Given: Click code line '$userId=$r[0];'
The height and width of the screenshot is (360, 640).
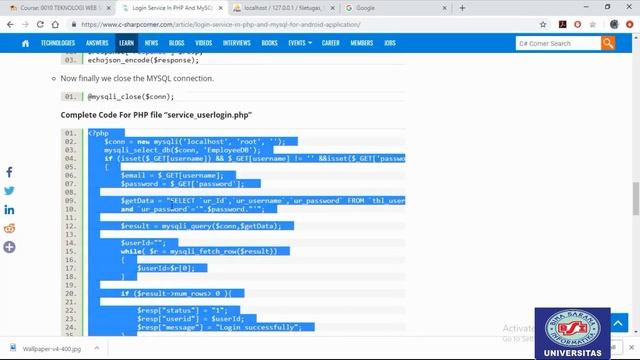Looking at the screenshot, I should point(166,268).
